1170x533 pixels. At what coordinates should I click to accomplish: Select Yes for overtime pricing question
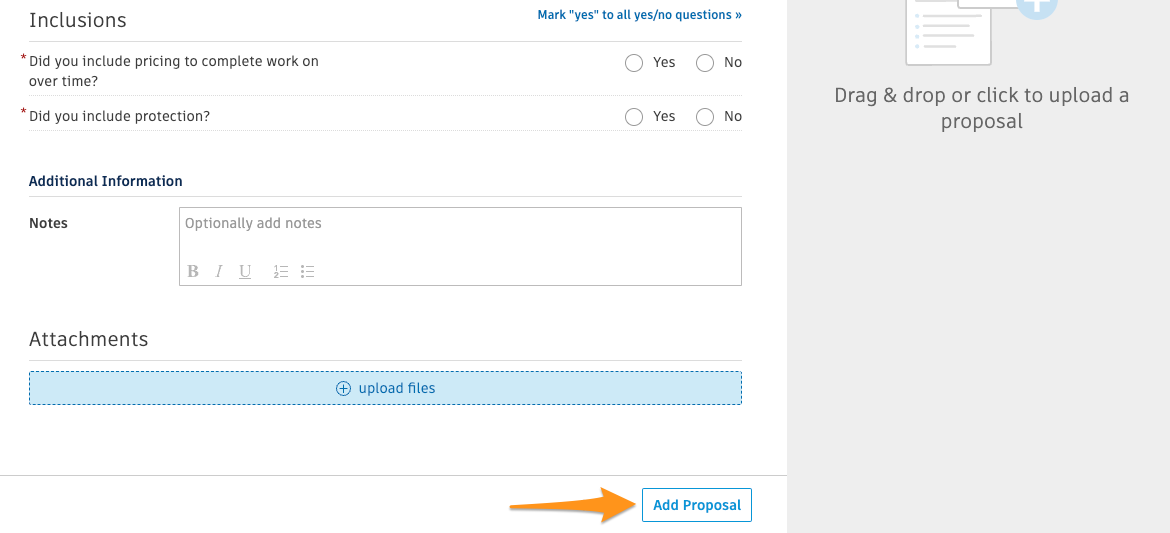(634, 63)
